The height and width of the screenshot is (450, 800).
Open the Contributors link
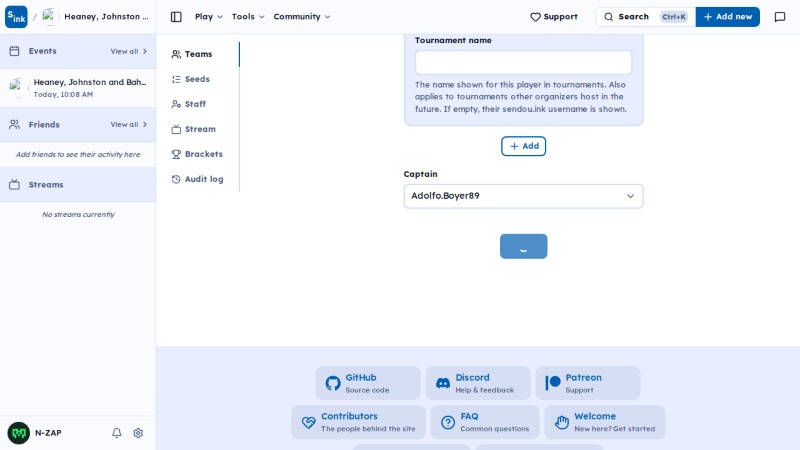(358, 422)
